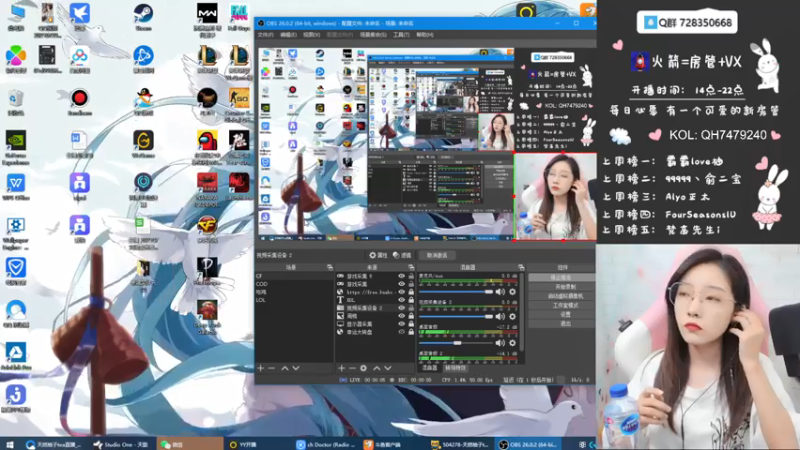Switch to 微信 WeChat on the taskbar
The width and height of the screenshot is (800, 450).
coord(189,444)
